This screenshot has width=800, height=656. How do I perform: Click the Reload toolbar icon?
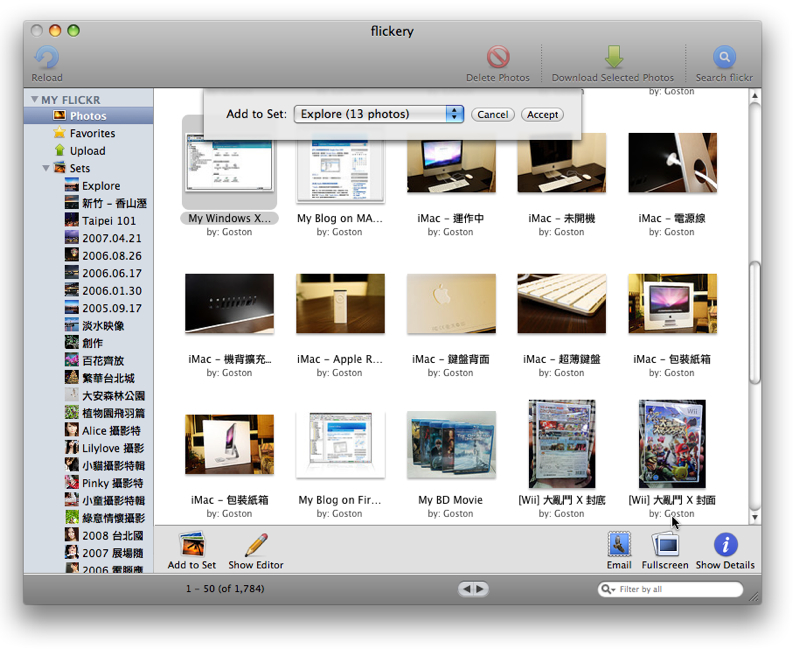46,57
